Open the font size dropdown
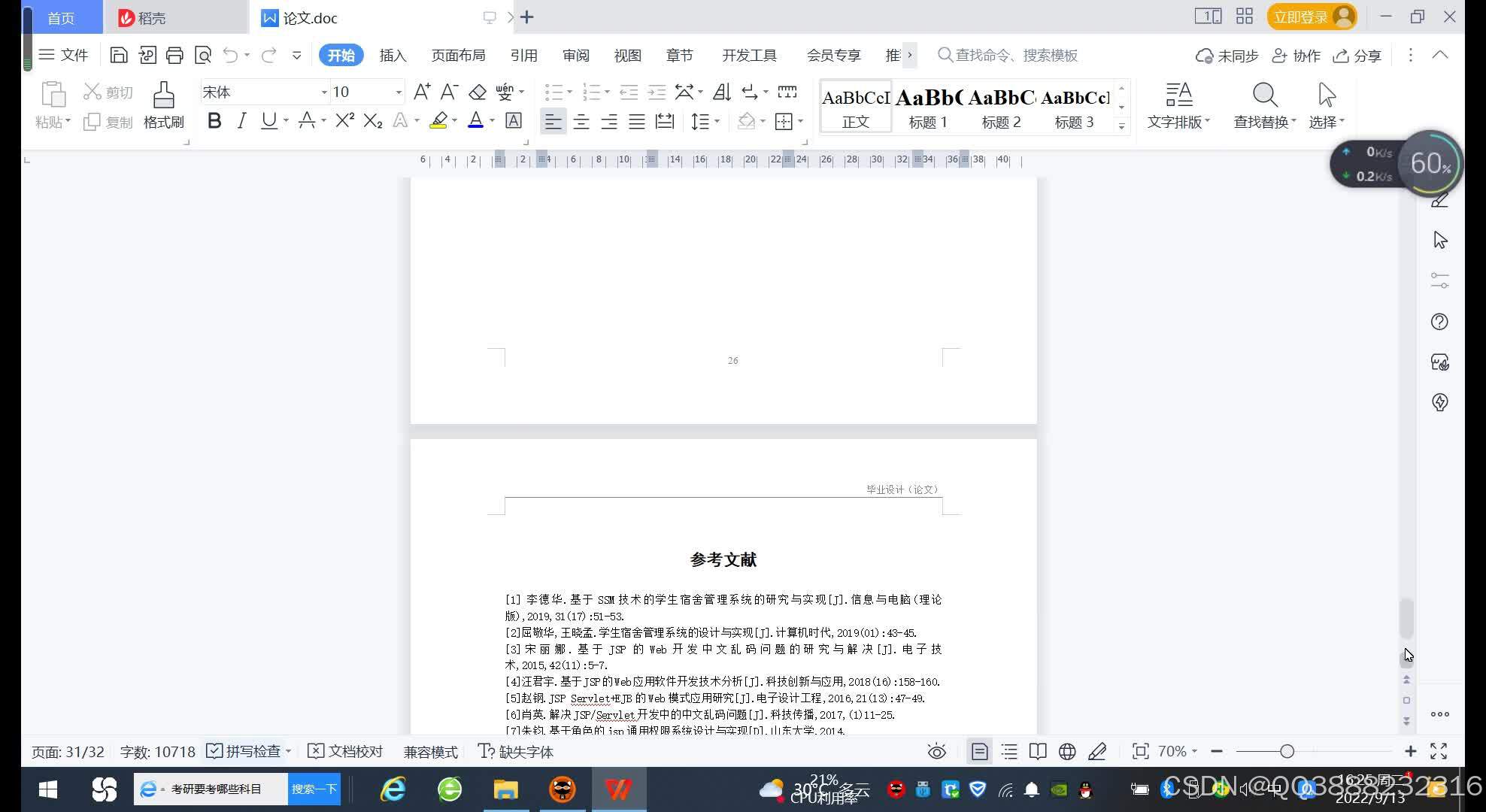 pyautogui.click(x=399, y=92)
